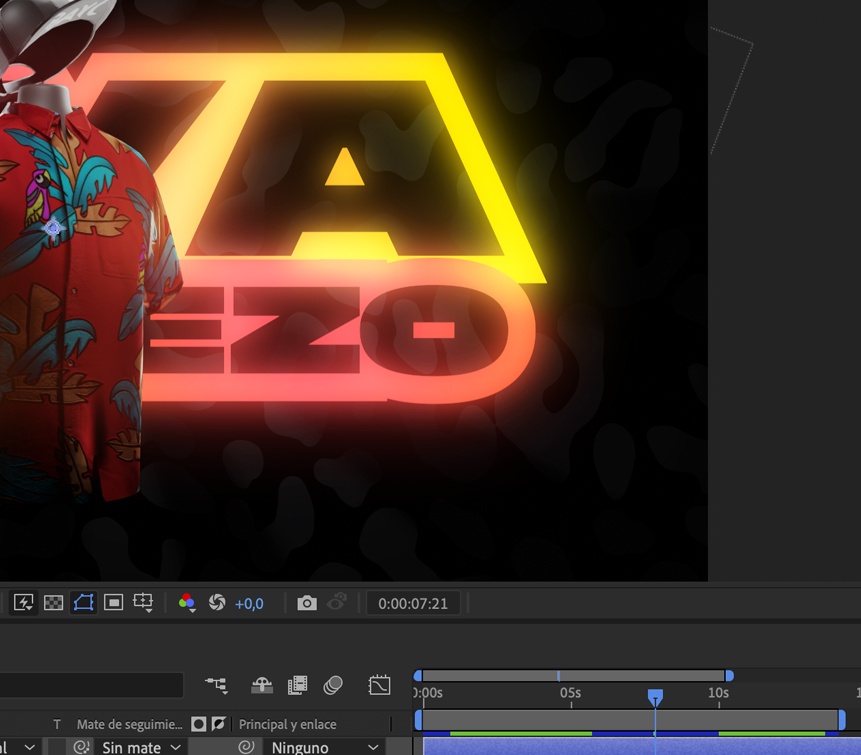Click the time navigator start handle

tap(418, 675)
